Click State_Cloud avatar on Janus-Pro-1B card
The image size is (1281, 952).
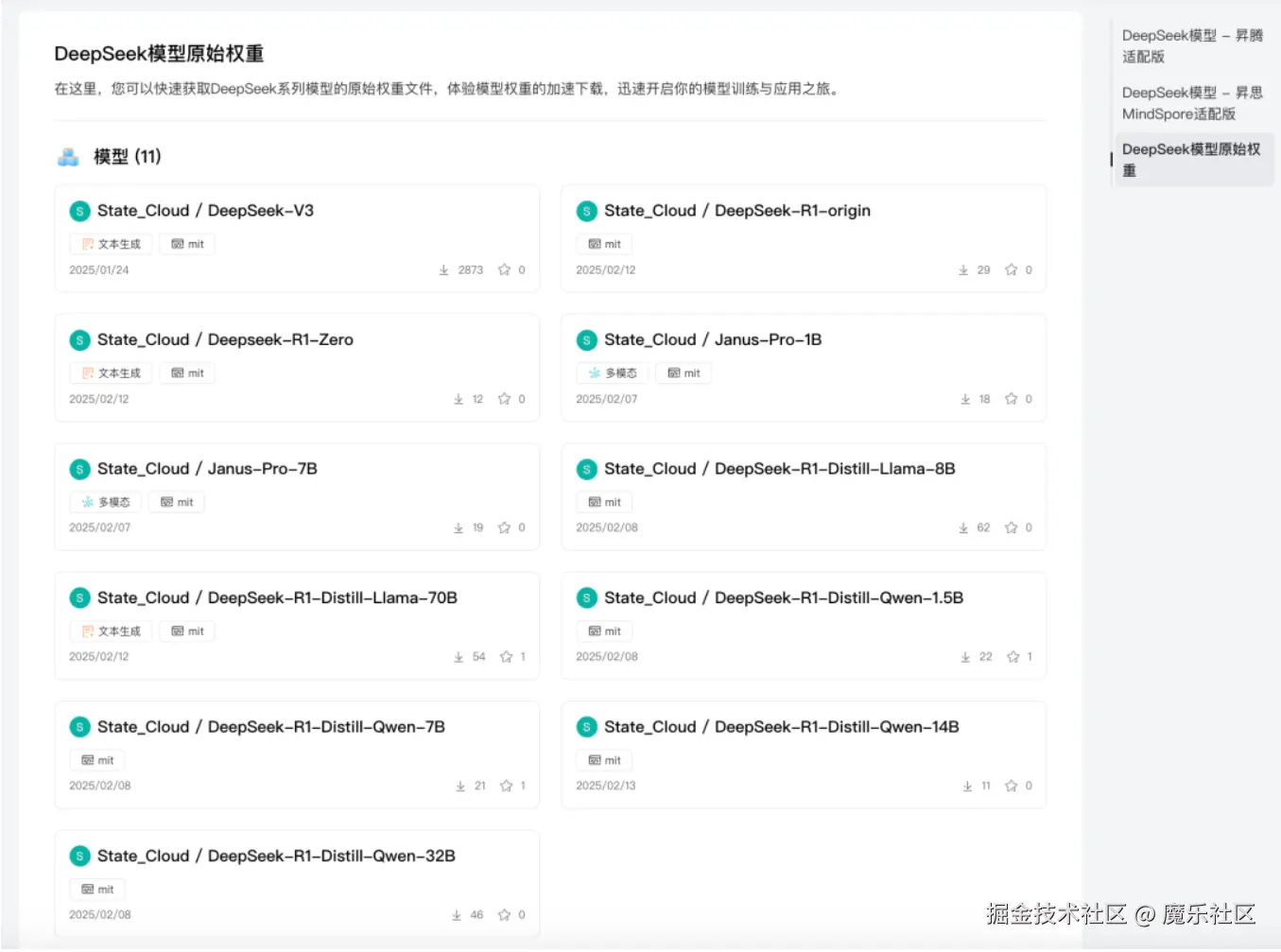587,340
